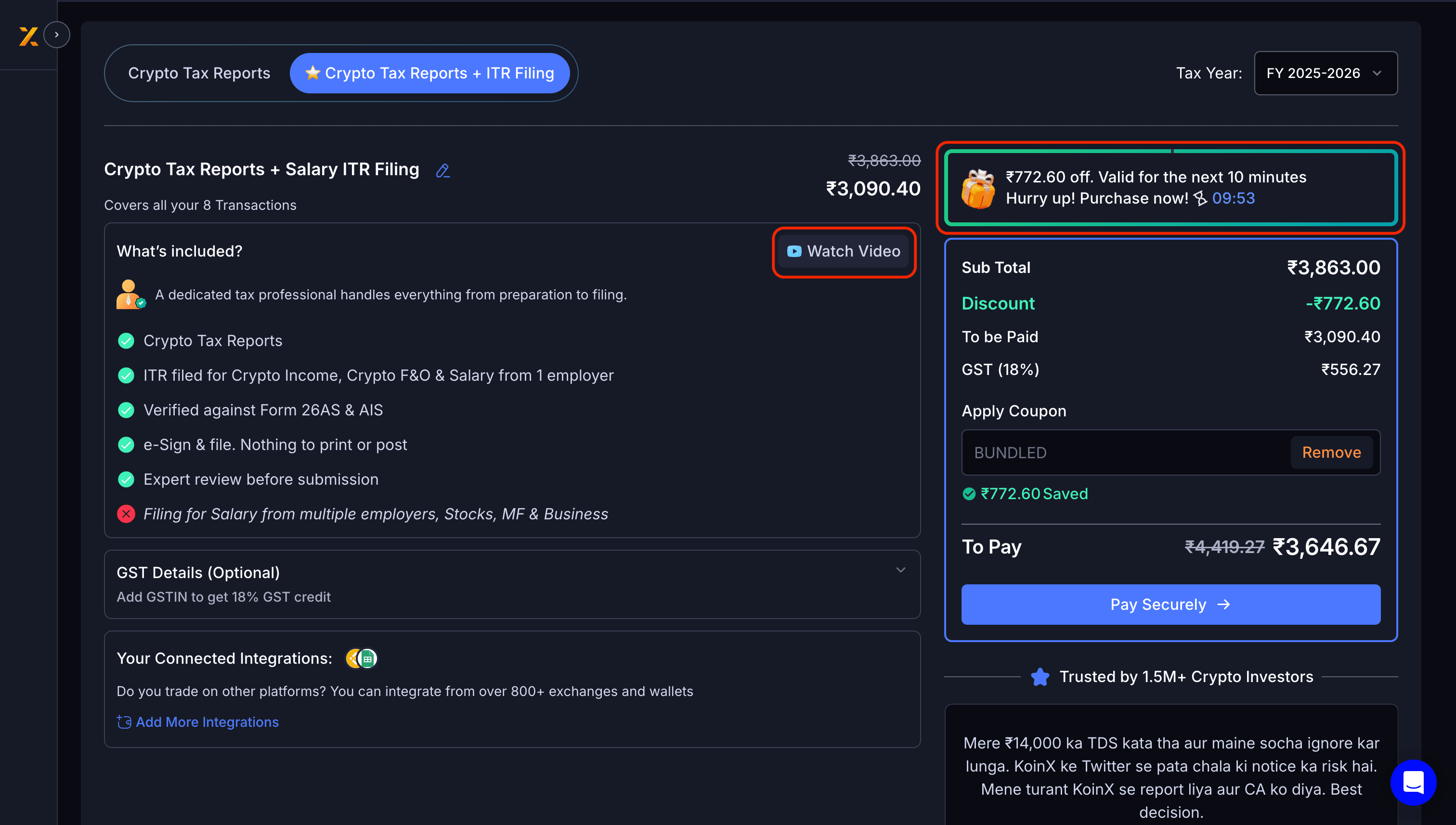Click the Discount amount -₹772.60
Image resolution: width=1456 pixels, height=825 pixels.
(1343, 304)
